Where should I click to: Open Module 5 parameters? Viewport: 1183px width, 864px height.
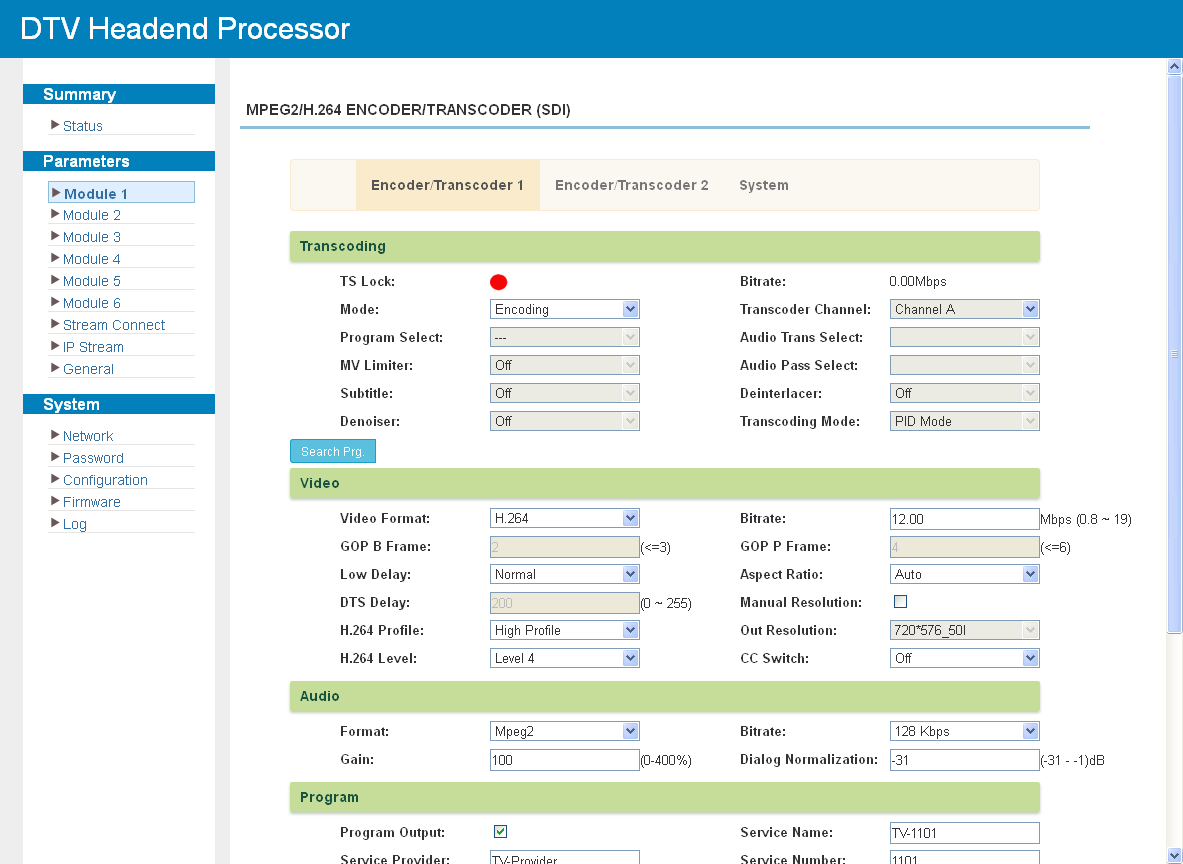click(91, 281)
